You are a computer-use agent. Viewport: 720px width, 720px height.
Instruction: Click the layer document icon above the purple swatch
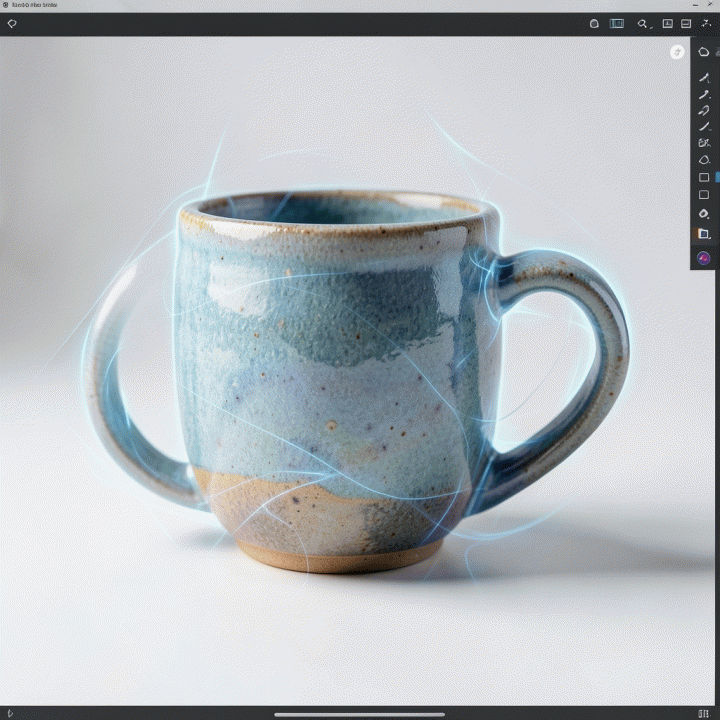703,234
